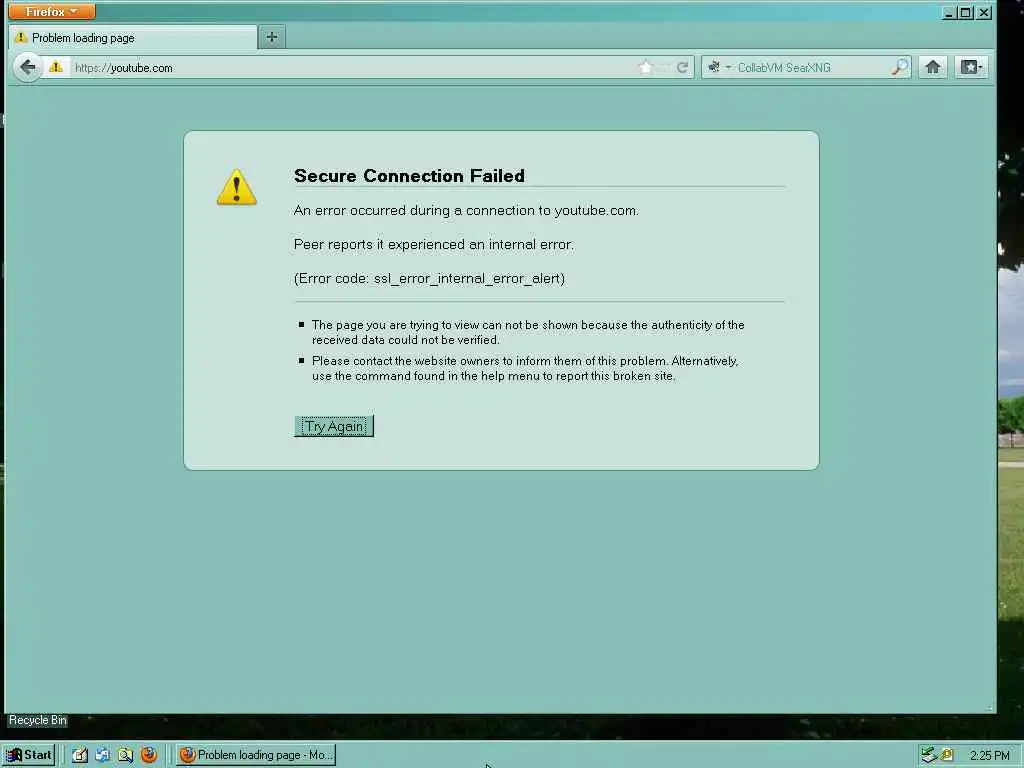Click the Peer reports internal error text
This screenshot has width=1024, height=768.
tap(434, 245)
